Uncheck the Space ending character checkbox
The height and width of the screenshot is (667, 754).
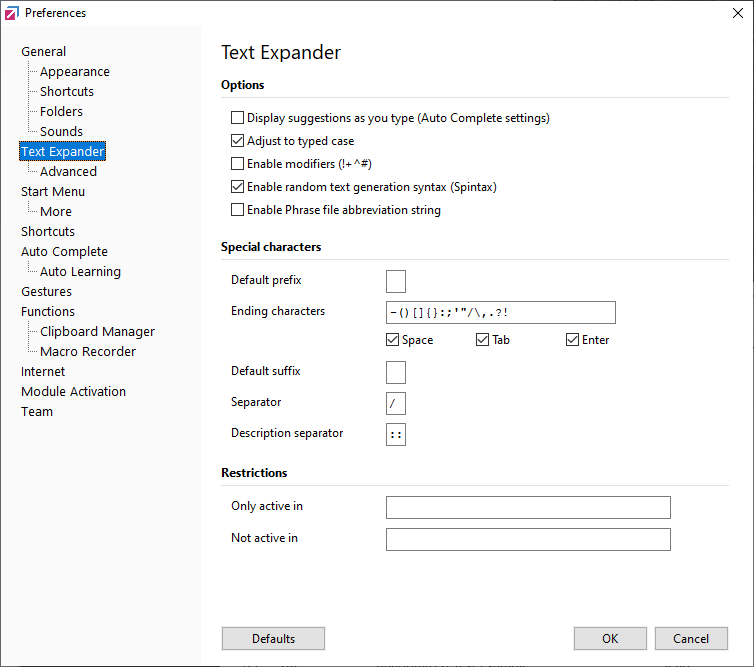pyautogui.click(x=393, y=340)
